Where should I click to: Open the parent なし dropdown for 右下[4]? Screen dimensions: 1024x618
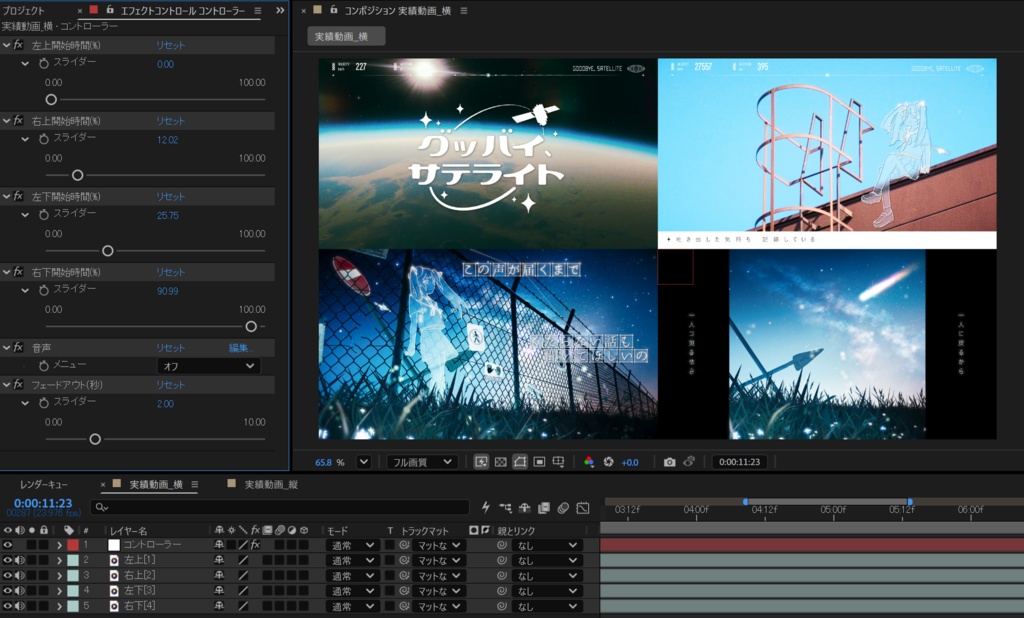[547, 606]
